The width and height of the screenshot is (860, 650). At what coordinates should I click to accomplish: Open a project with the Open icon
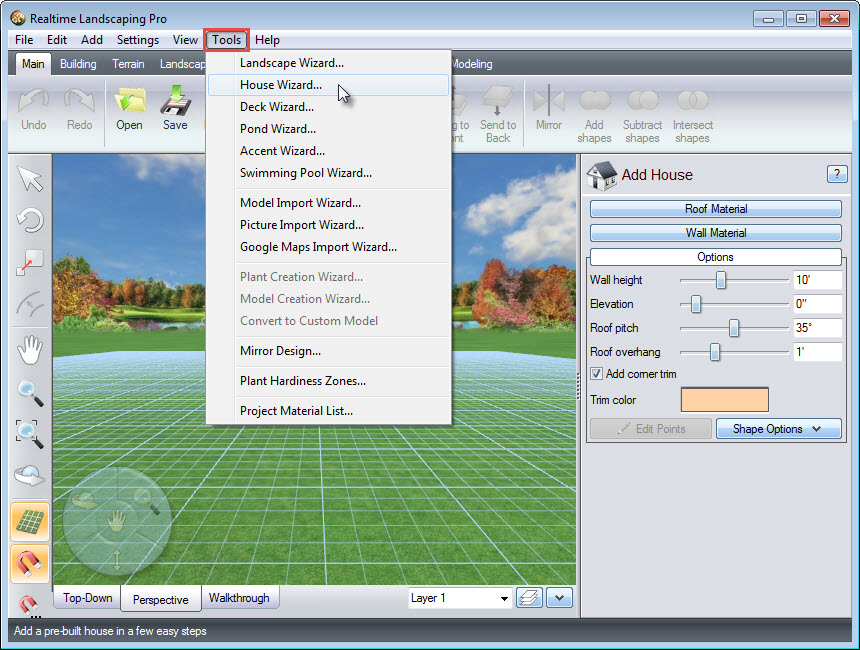click(x=129, y=101)
